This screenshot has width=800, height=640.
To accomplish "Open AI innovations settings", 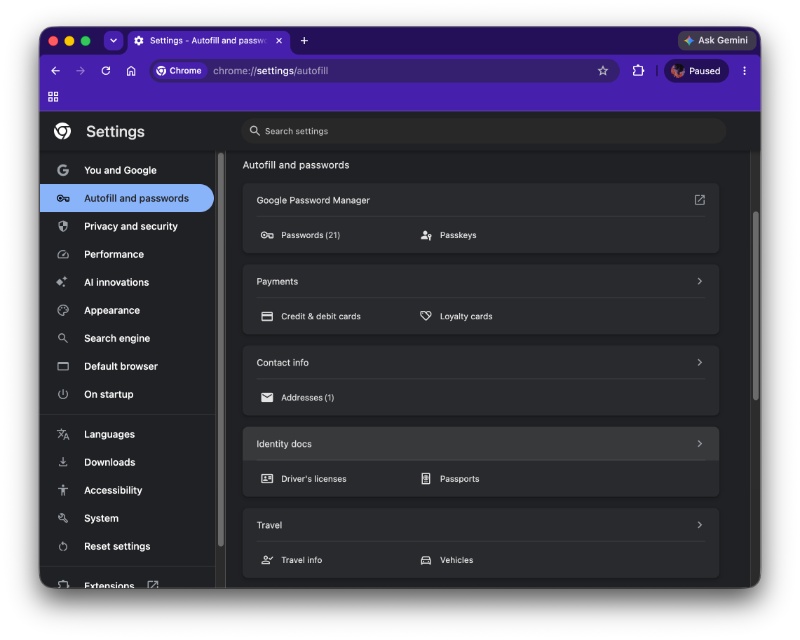I will click(x=127, y=282).
